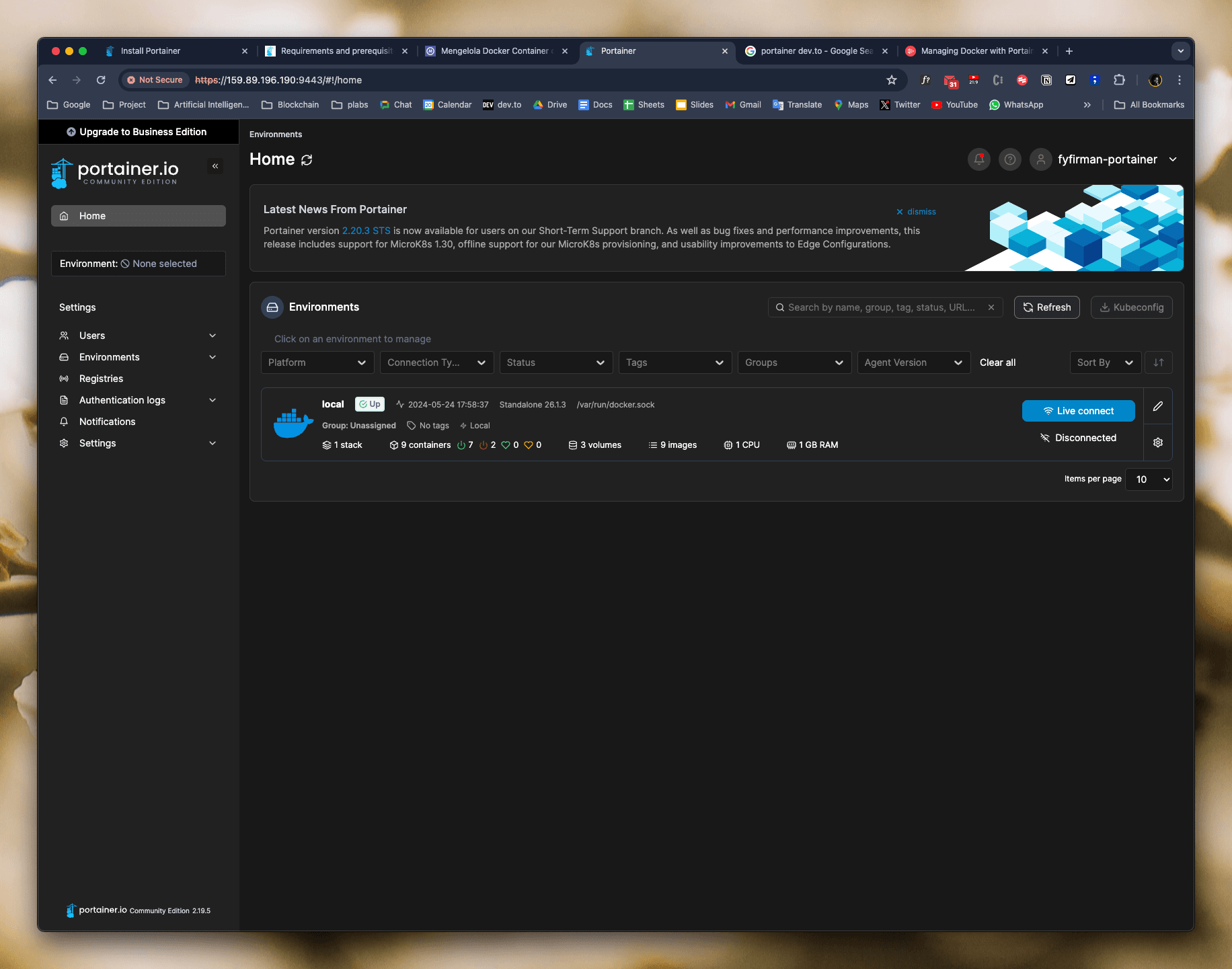
Task: Click the Home refresh icon next to title
Action: tap(307, 160)
